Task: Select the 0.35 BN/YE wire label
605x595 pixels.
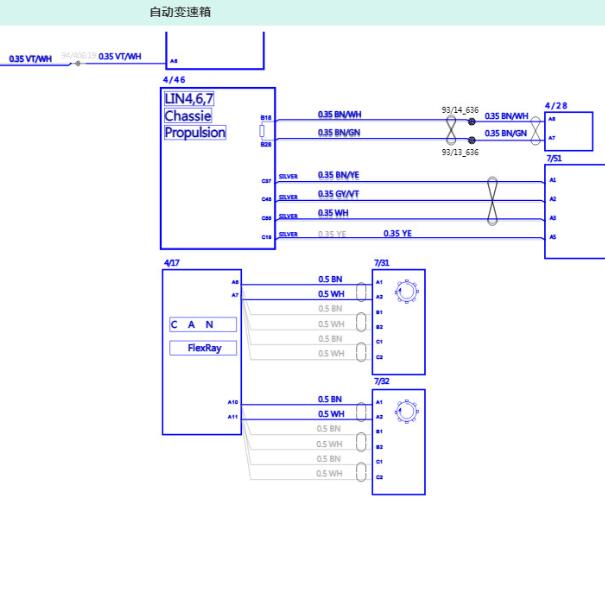Action: 338,175
